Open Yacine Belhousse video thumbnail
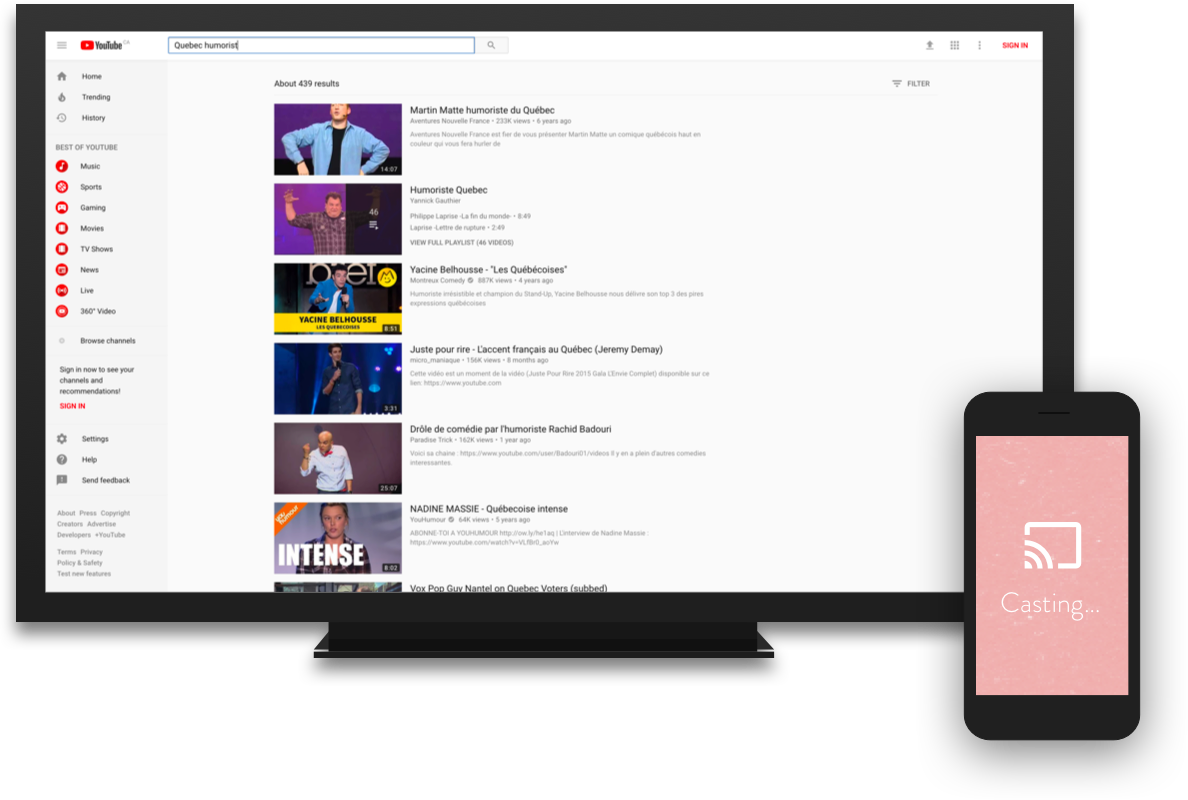Image resolution: width=1188 pixels, height=800 pixels. 338,298
